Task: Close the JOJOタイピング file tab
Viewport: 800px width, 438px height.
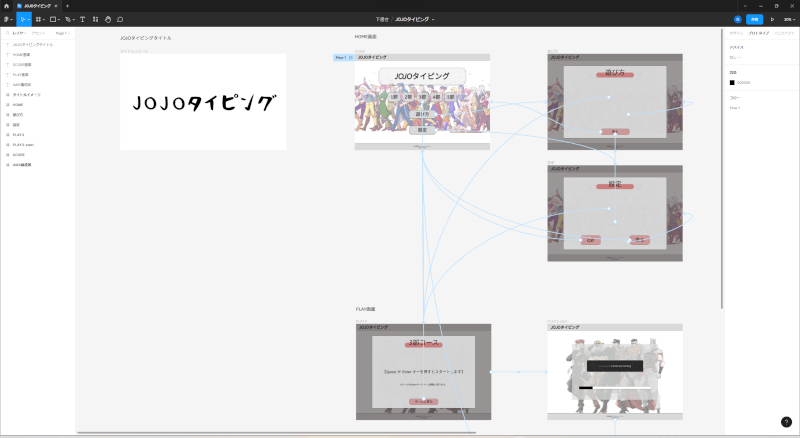Action: (x=56, y=6)
